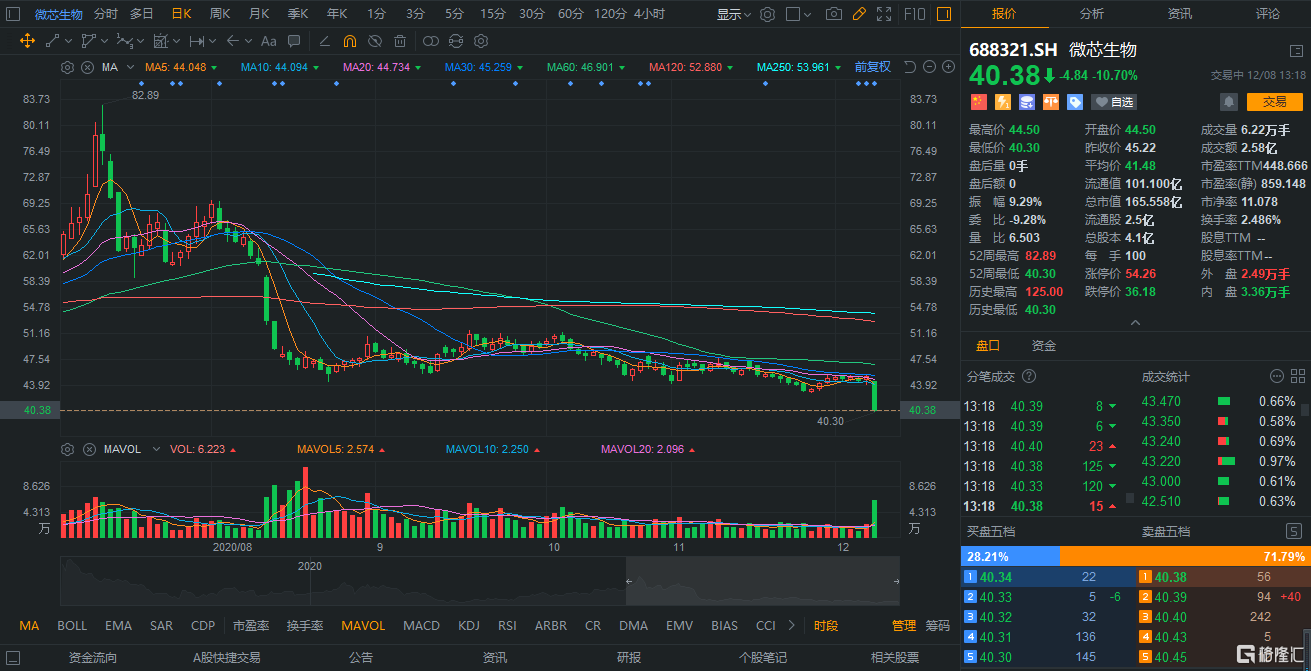1311x671 pixels.
Task: Collapse the quote details chevron
Action: point(1135,323)
